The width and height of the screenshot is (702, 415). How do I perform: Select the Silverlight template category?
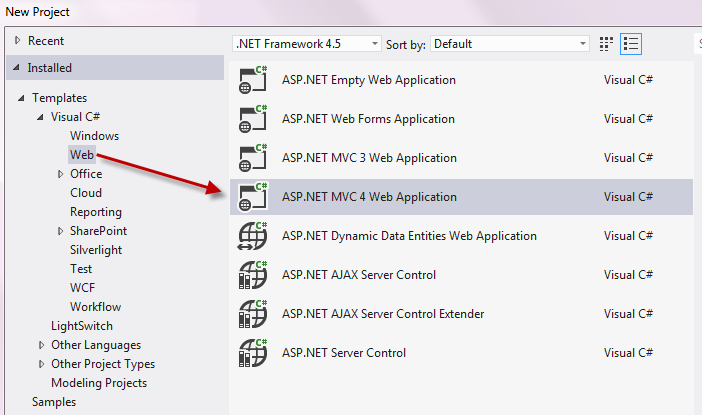96,250
